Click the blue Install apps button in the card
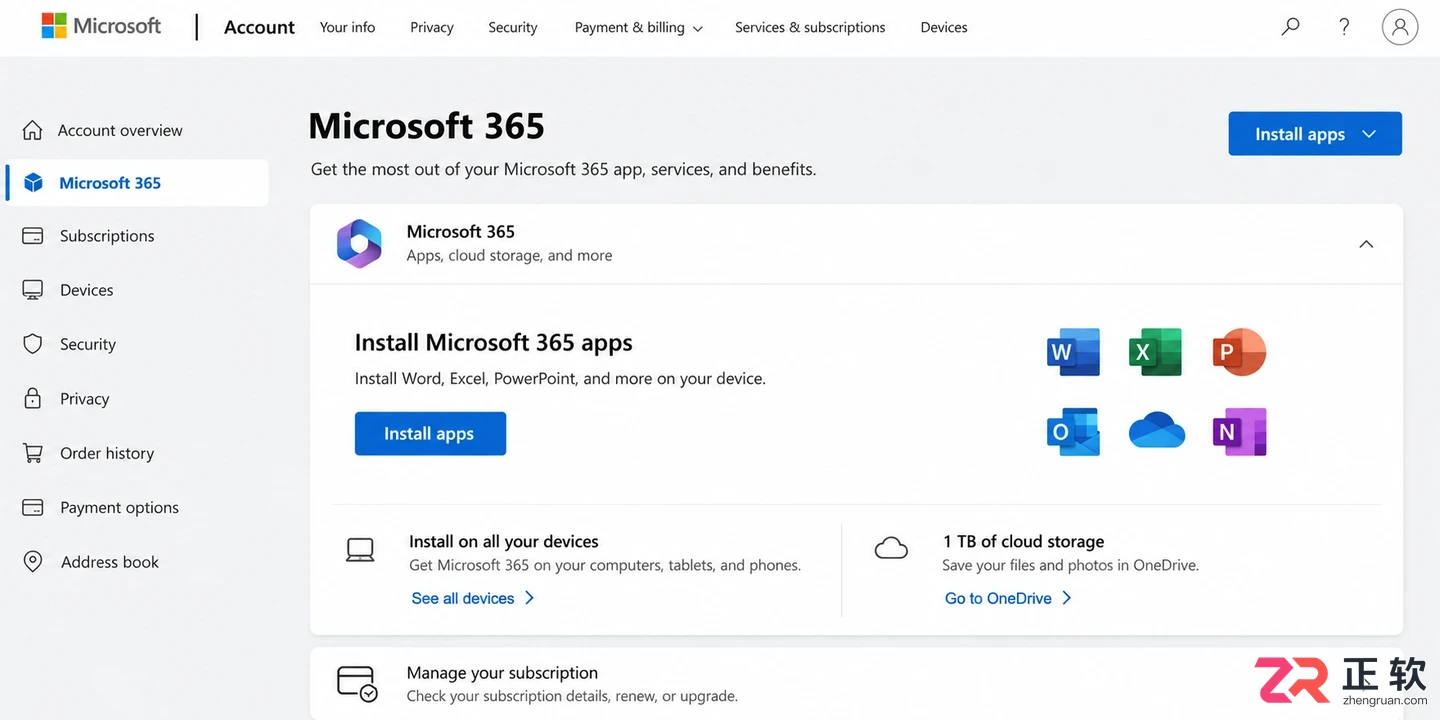1440x720 pixels. [430, 434]
